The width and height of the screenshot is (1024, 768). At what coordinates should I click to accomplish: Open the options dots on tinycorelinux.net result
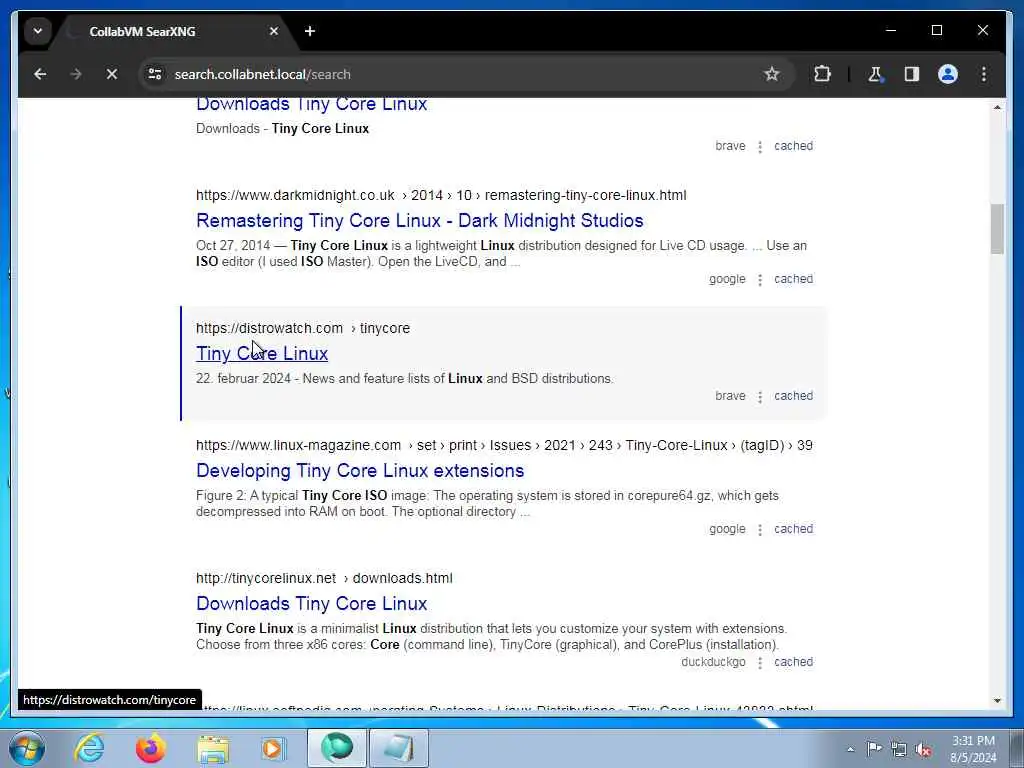coord(760,663)
